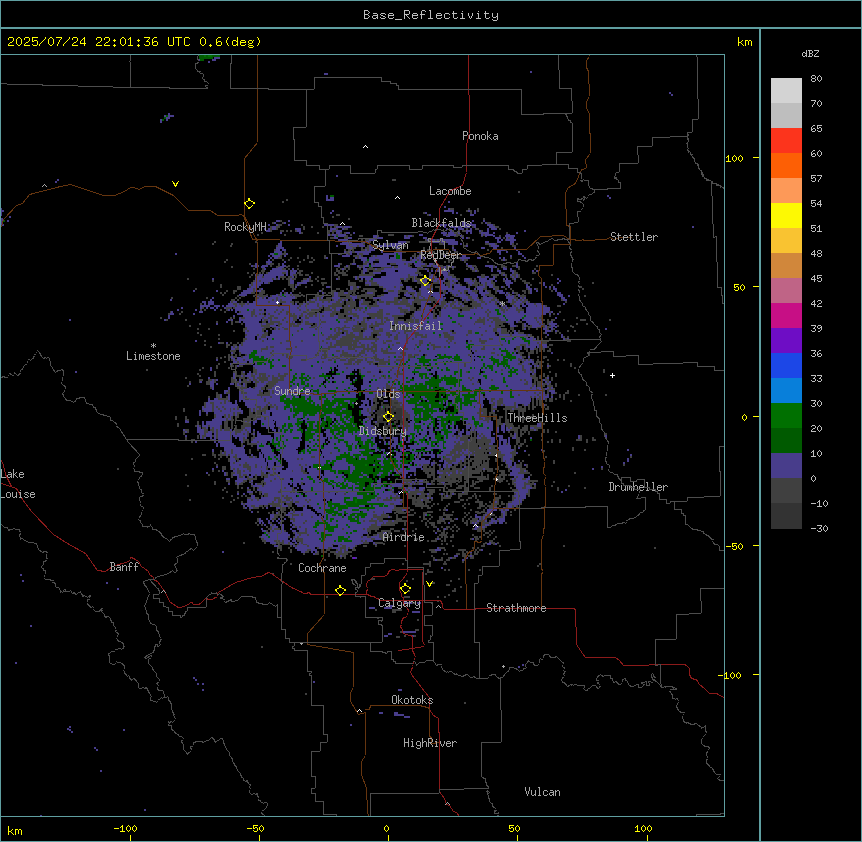Image resolution: width=862 pixels, height=842 pixels.
Task: Click the asterisk marker above Limestone
Action: tap(153, 346)
